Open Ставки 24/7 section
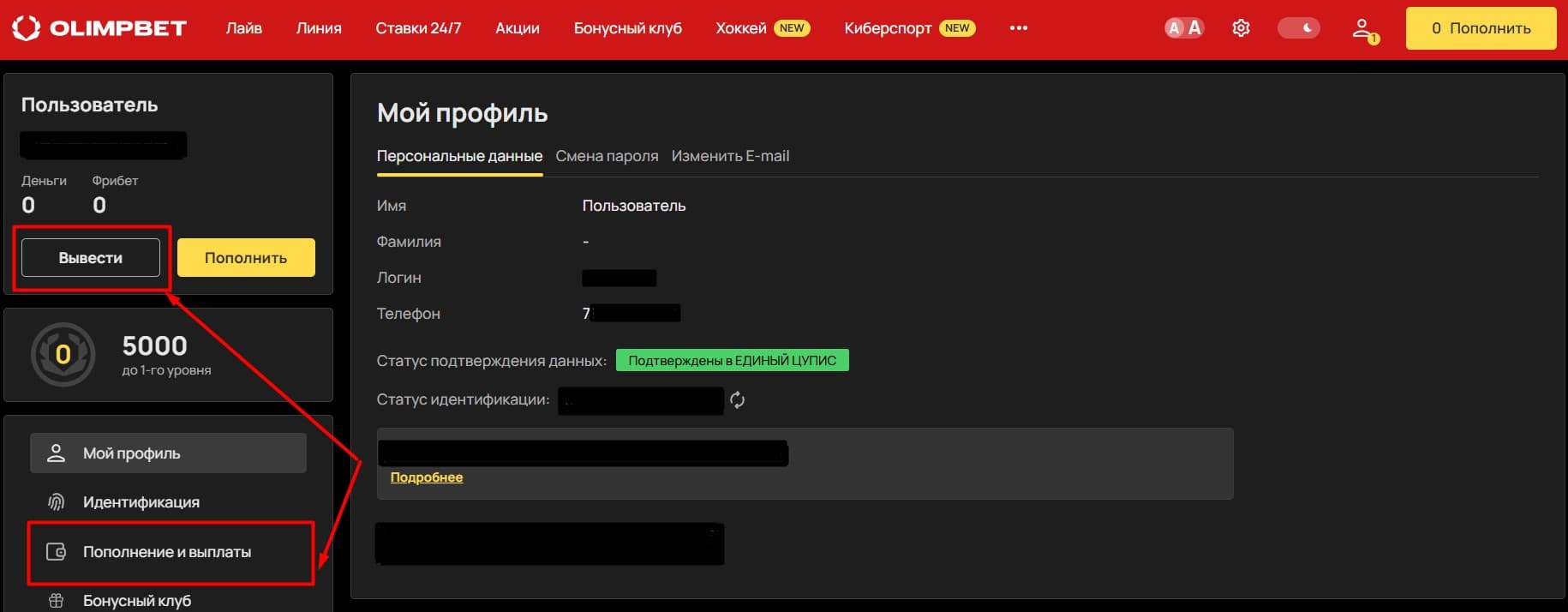The width and height of the screenshot is (1568, 612). pyautogui.click(x=418, y=28)
